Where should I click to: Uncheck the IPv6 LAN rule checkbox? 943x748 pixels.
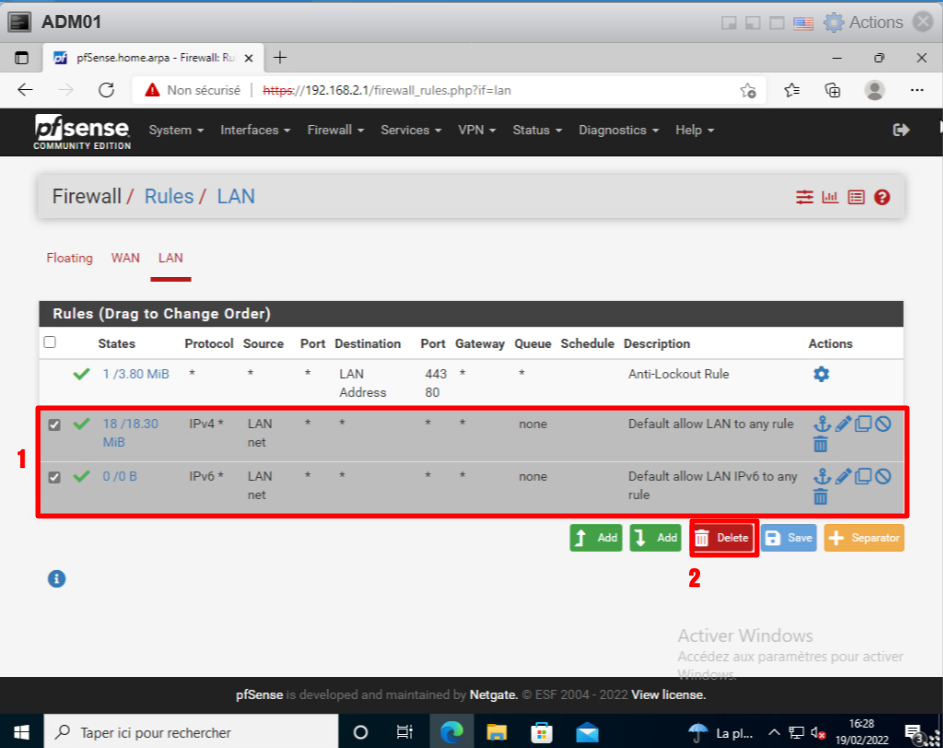[x=55, y=478]
